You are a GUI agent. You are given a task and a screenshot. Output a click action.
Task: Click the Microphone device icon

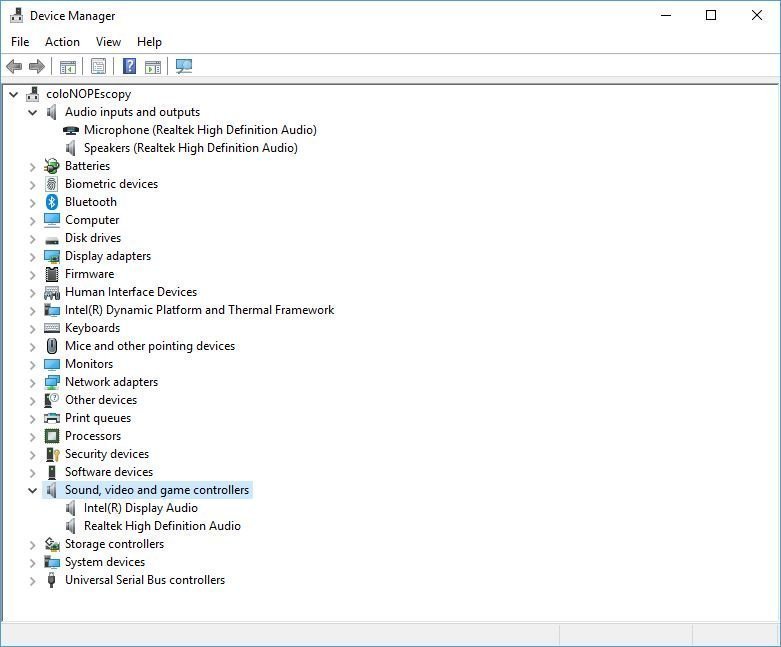(x=71, y=130)
